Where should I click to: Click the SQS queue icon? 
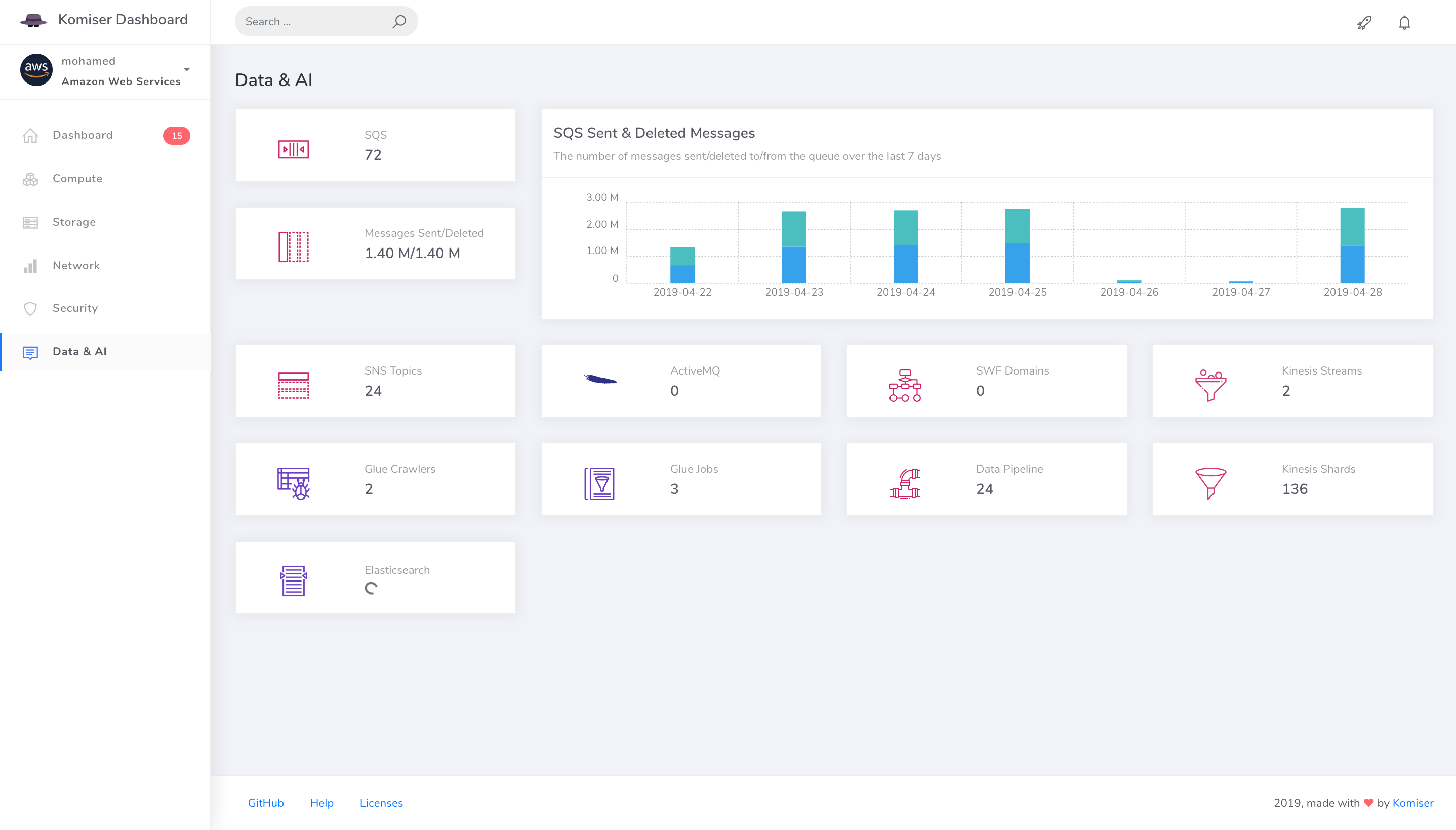(x=293, y=149)
